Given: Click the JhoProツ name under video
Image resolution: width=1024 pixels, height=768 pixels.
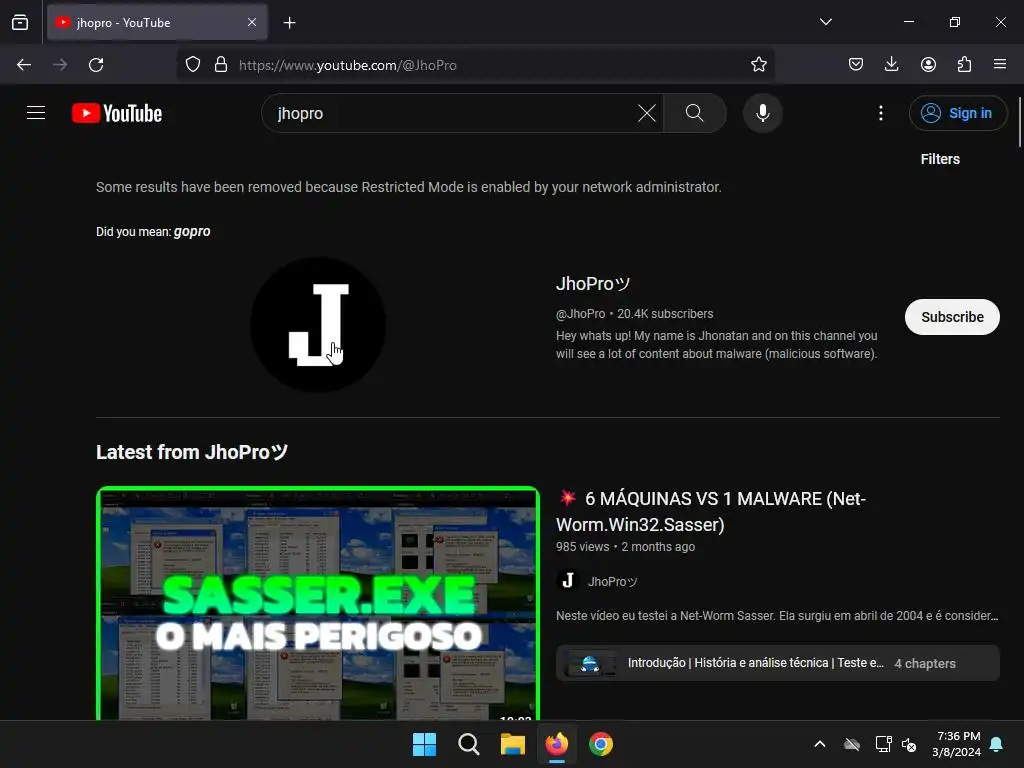Looking at the screenshot, I should coord(613,581).
